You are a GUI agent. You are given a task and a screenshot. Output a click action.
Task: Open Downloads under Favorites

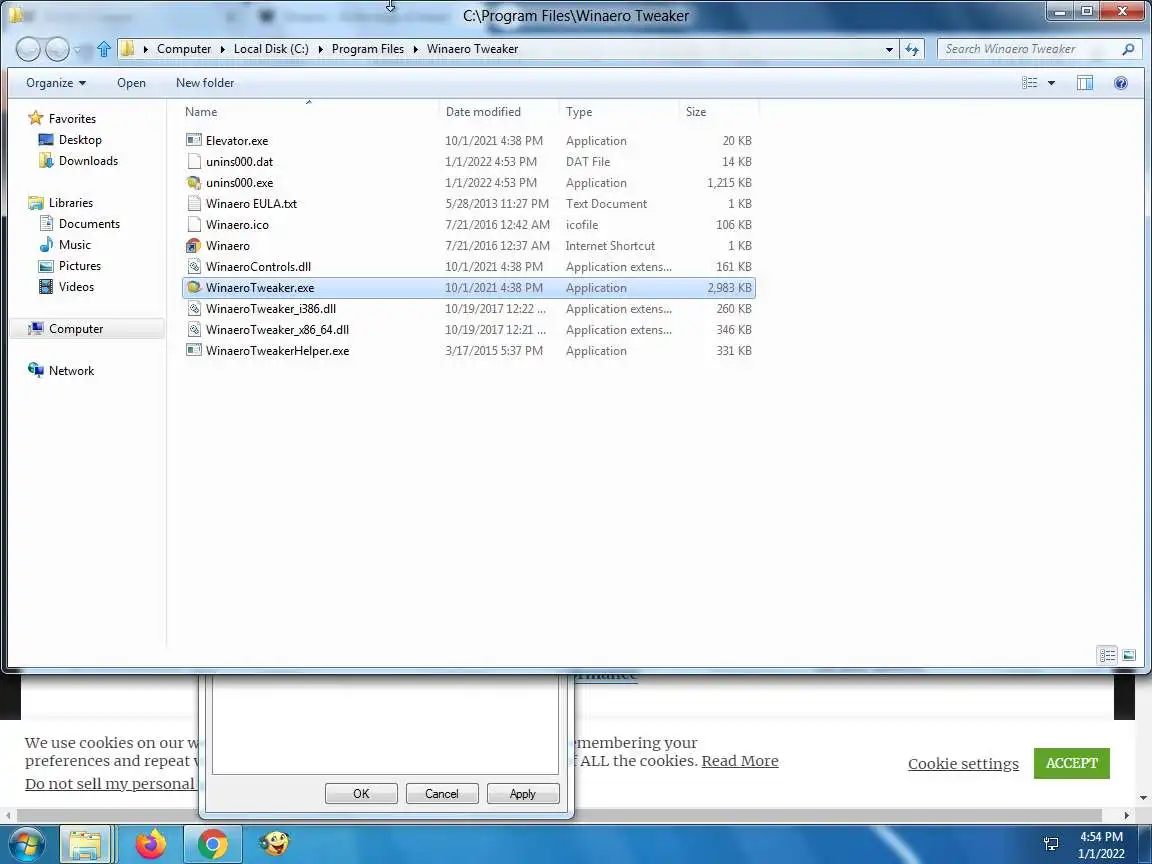88,161
